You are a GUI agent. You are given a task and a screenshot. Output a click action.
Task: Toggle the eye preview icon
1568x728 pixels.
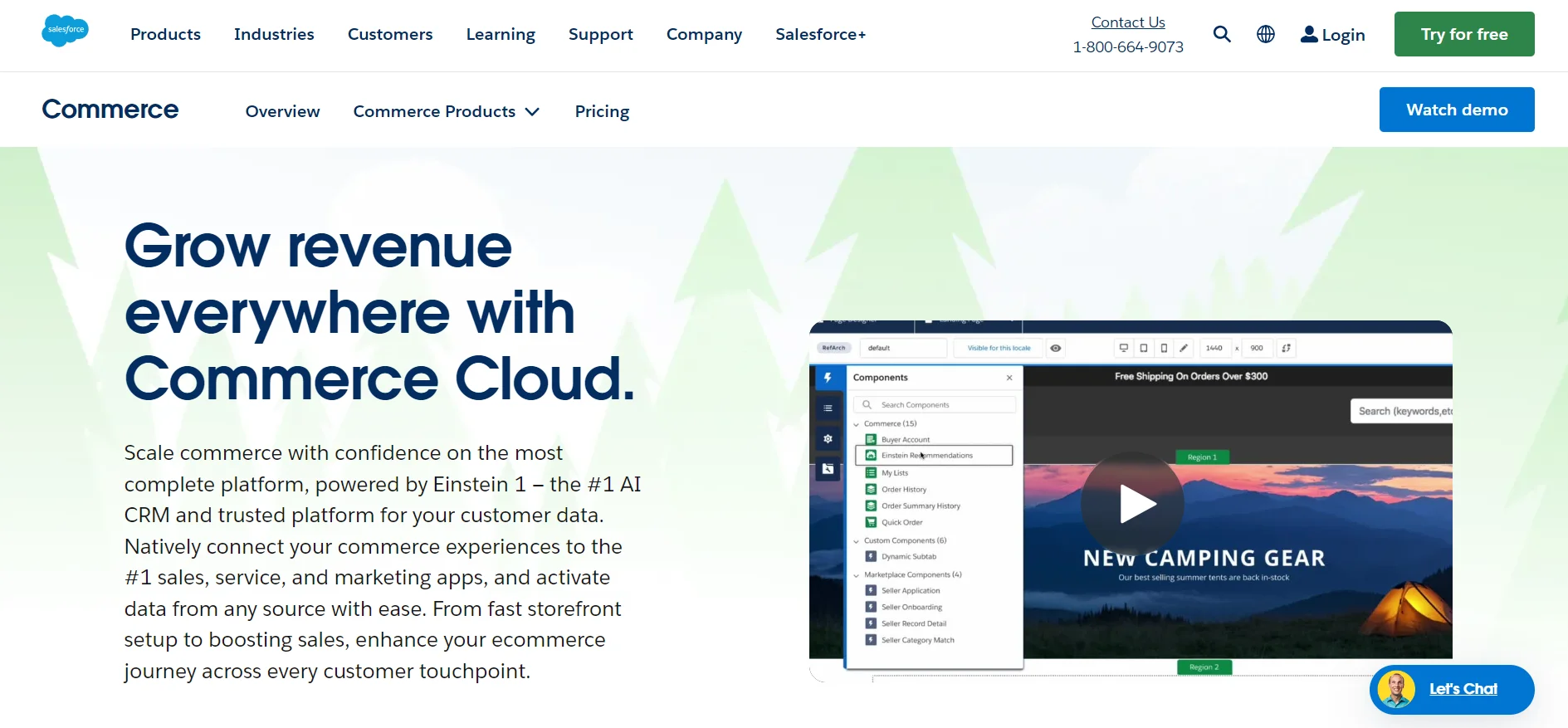1056,349
